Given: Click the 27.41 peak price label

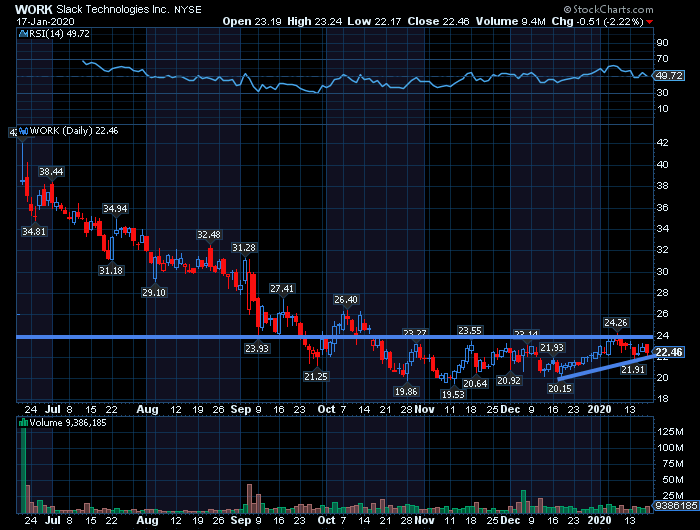Looking at the screenshot, I should 282,288.
